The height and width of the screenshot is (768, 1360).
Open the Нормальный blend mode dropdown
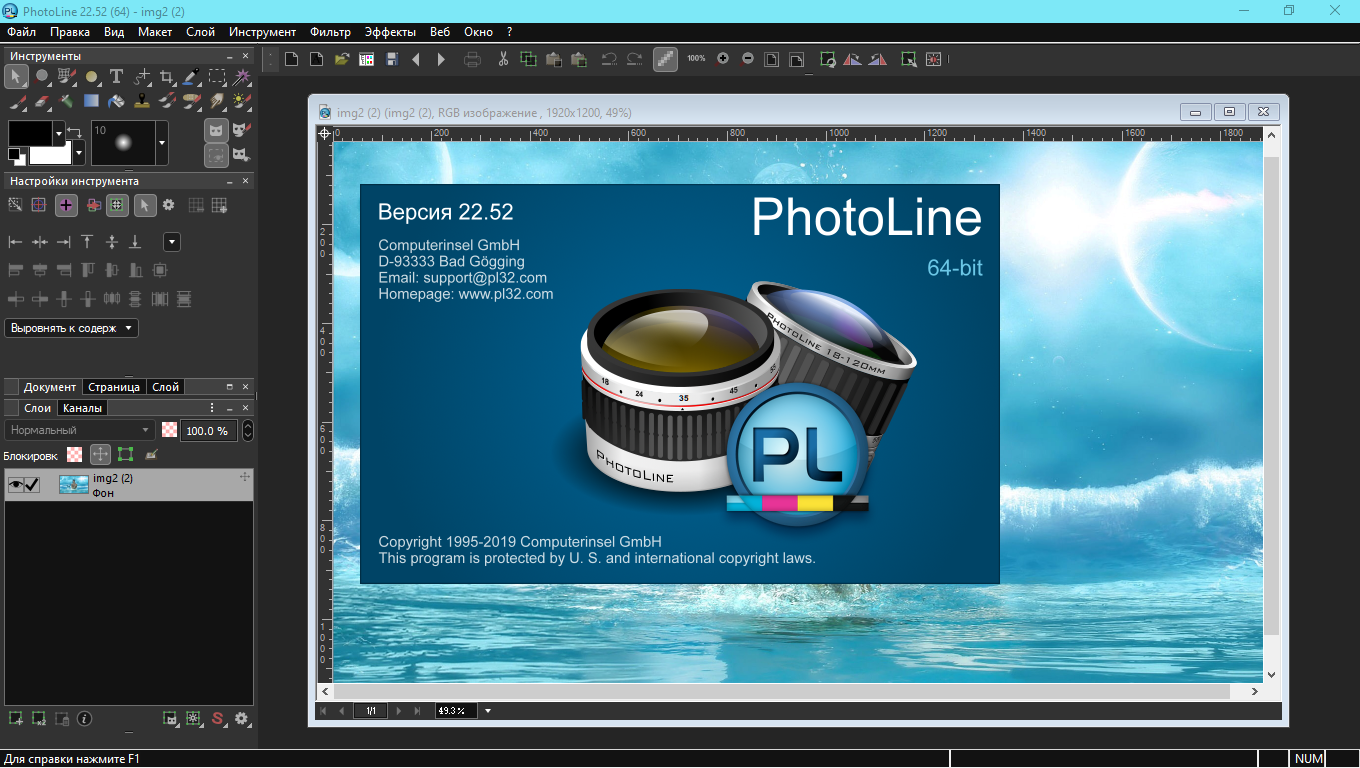click(79, 430)
